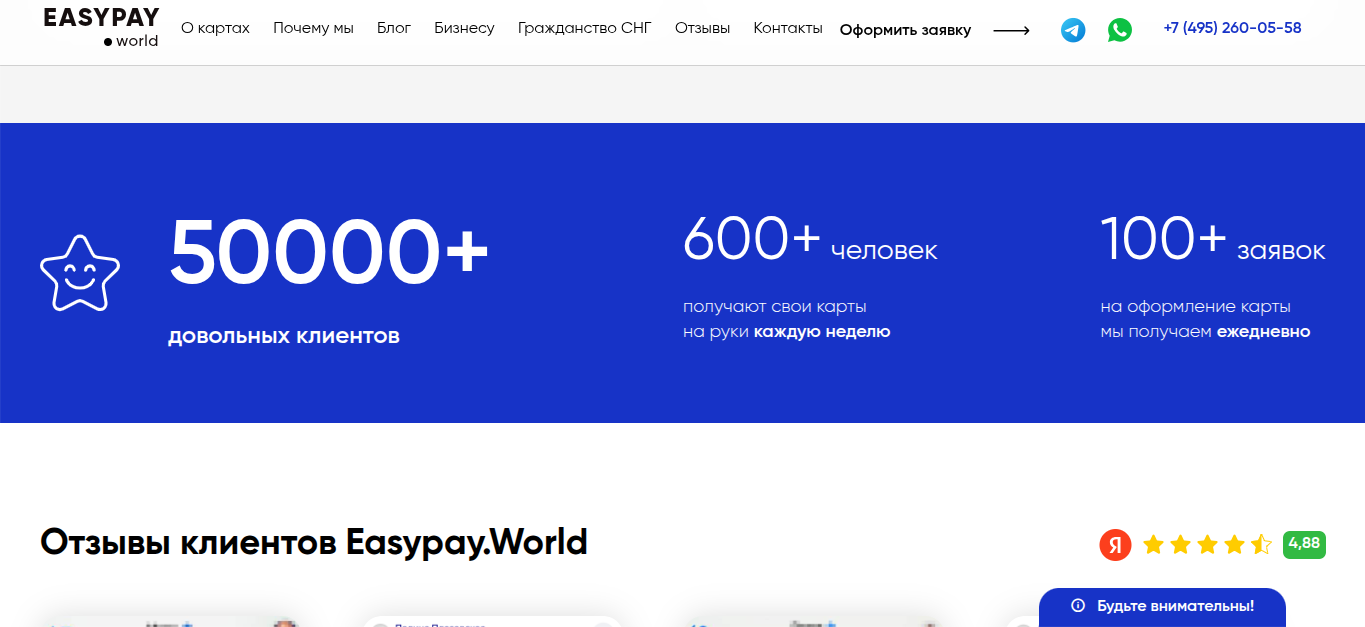Screen dimensions: 1365x627
Task: Open the 'Почему мы' menu item
Action: point(313,27)
